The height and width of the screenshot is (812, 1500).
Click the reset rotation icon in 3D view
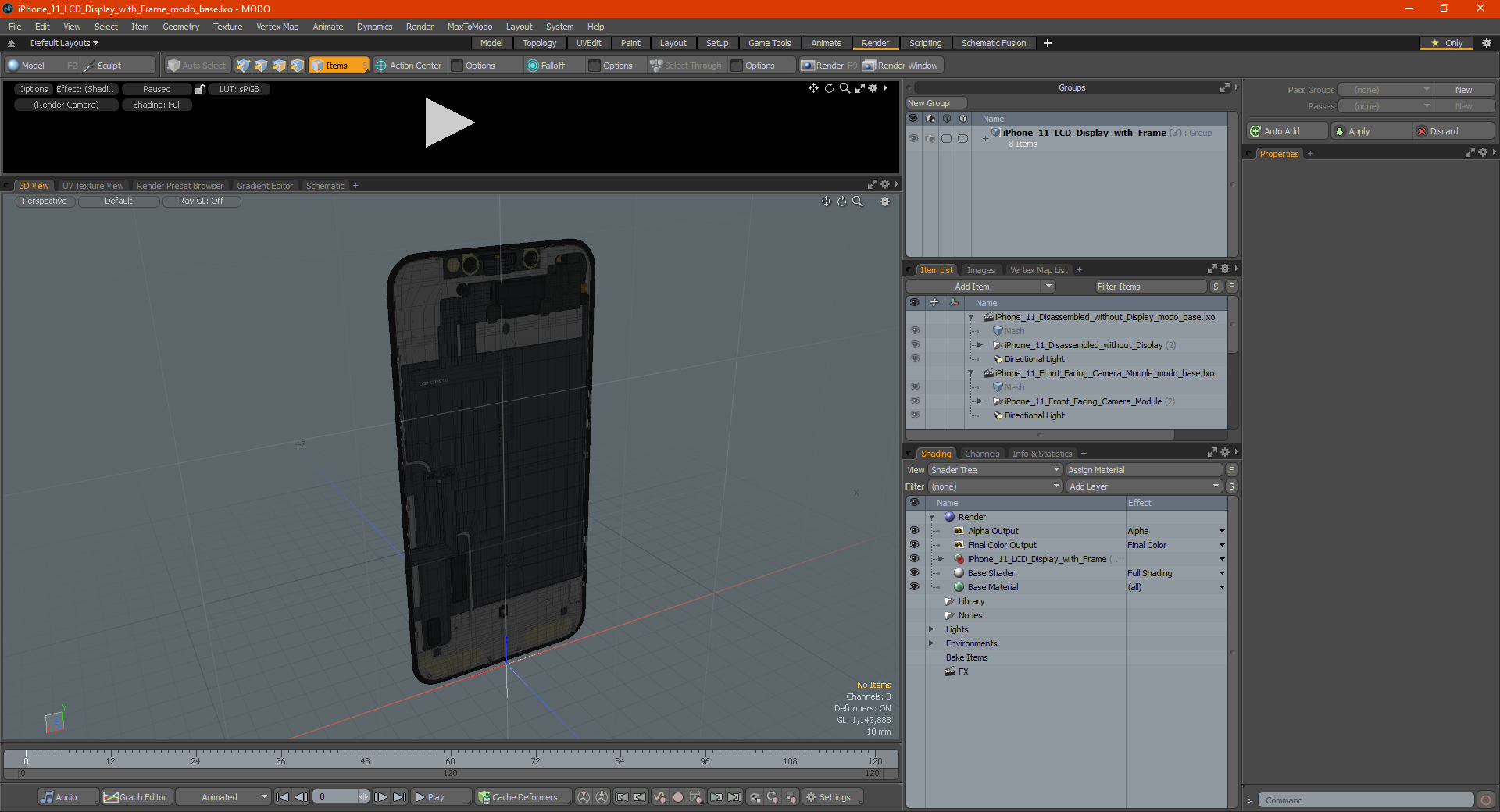pos(841,201)
